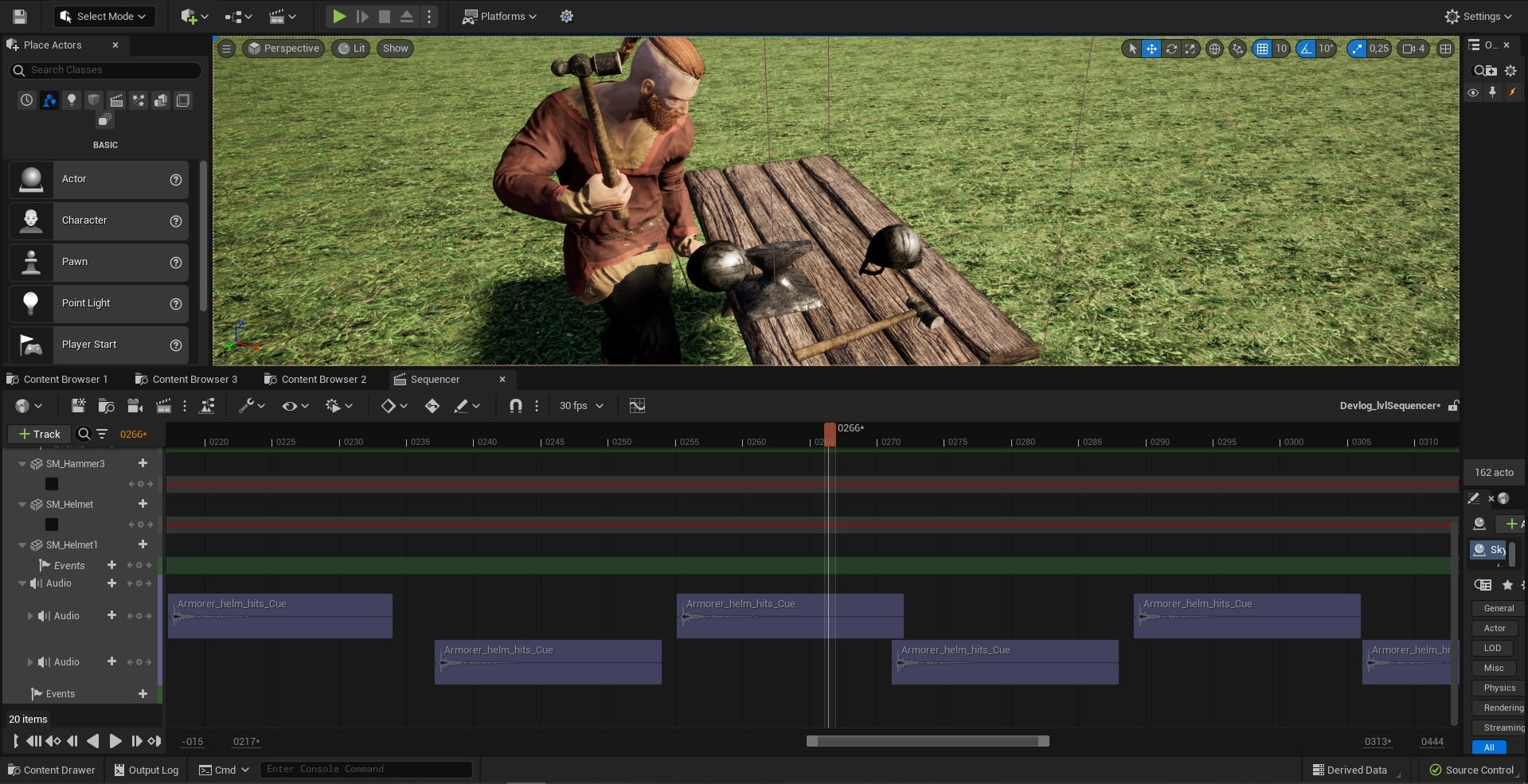Open the Perspective view mode menu
Screen dimensions: 1528x784
[283, 49]
